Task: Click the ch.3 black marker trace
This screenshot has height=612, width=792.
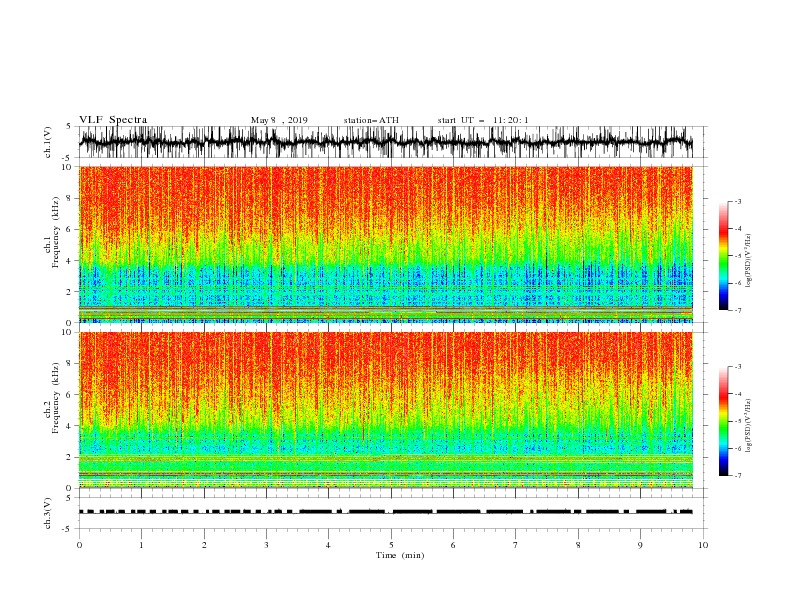Action: [x=386, y=512]
